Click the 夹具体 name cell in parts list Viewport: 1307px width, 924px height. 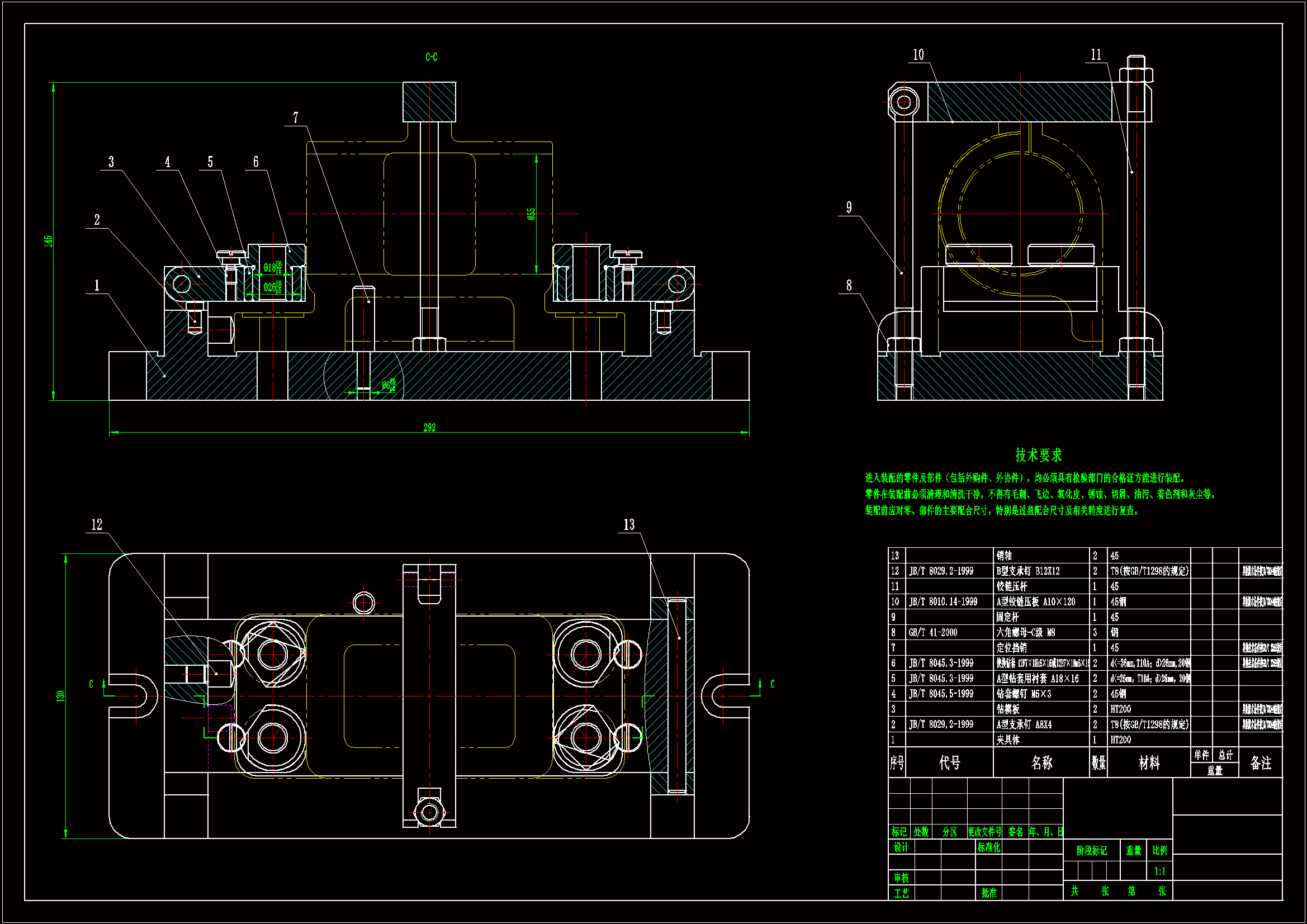coord(1008,740)
